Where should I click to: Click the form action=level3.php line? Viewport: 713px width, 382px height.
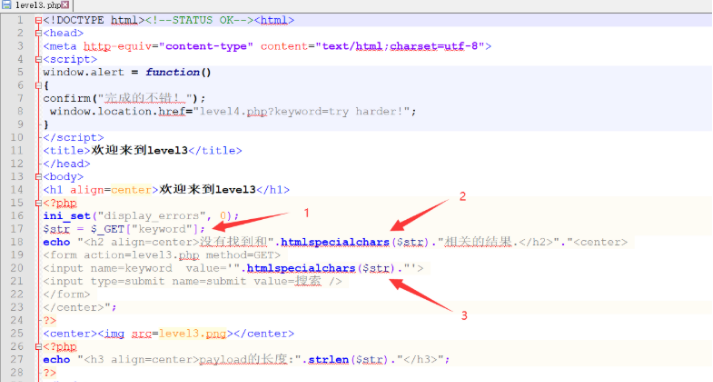(162, 255)
